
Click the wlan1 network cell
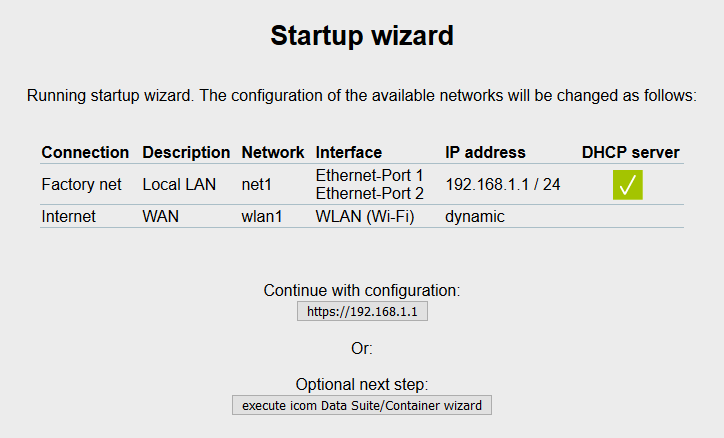[x=262, y=216]
